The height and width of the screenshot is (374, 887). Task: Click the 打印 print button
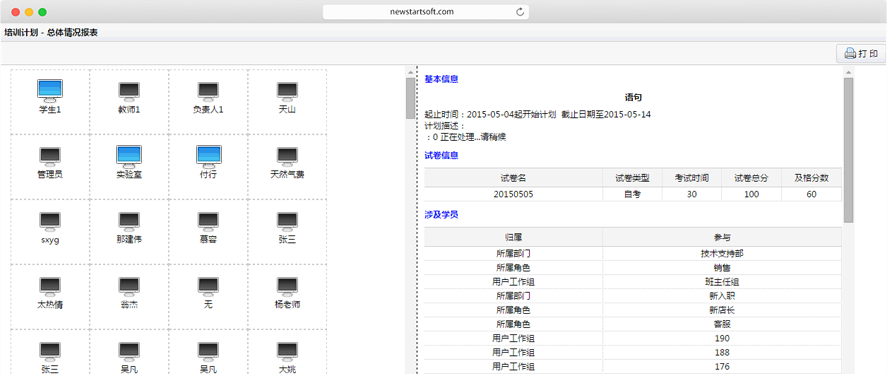click(861, 54)
